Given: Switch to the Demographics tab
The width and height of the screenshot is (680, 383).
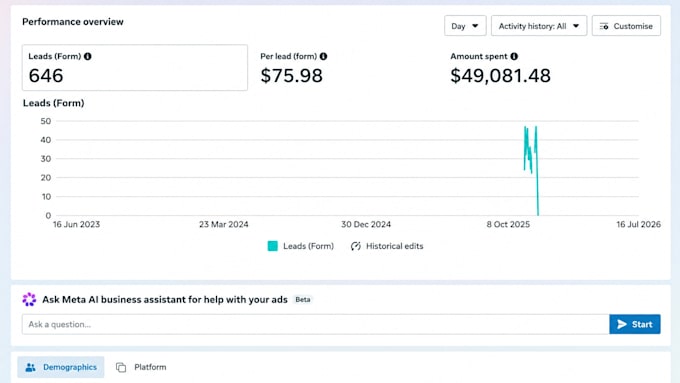Looking at the screenshot, I should click(61, 367).
